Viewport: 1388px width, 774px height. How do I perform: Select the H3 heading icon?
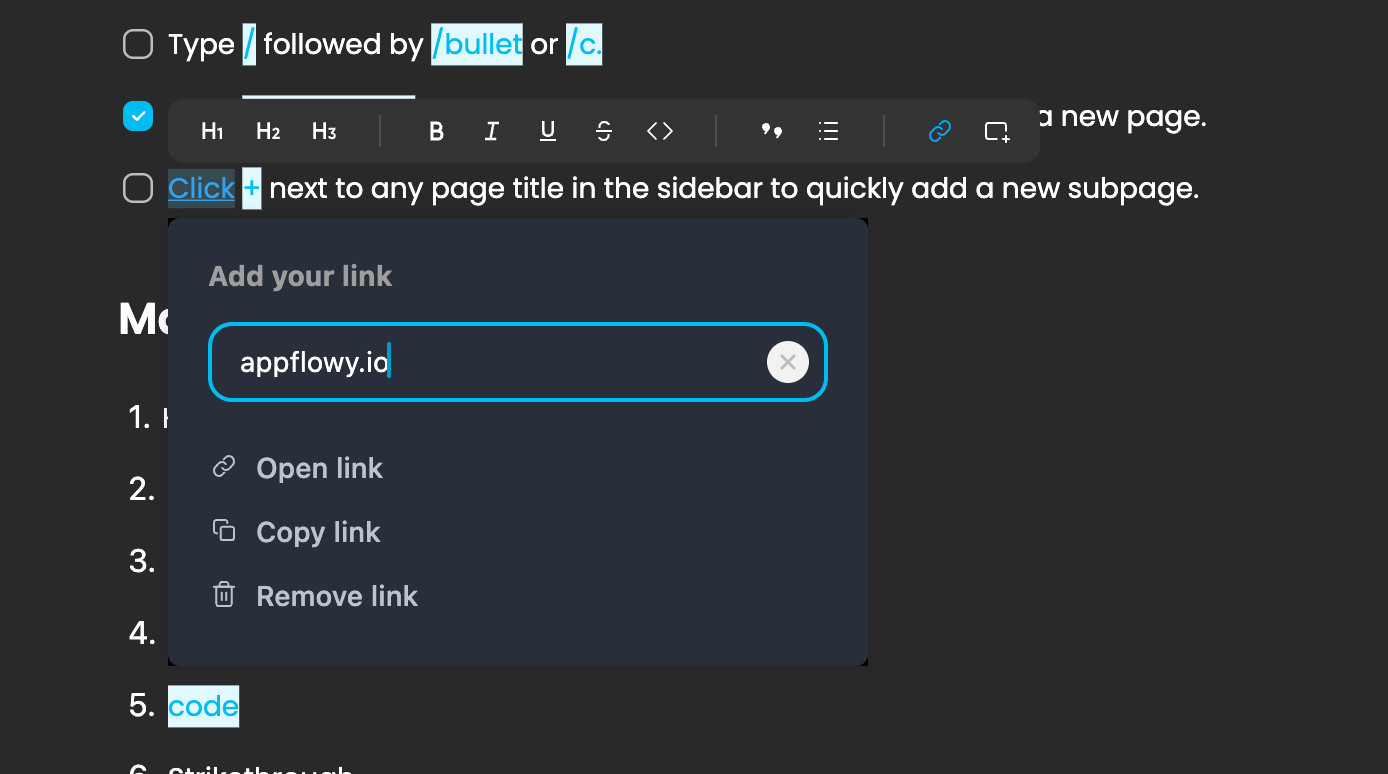[323, 131]
